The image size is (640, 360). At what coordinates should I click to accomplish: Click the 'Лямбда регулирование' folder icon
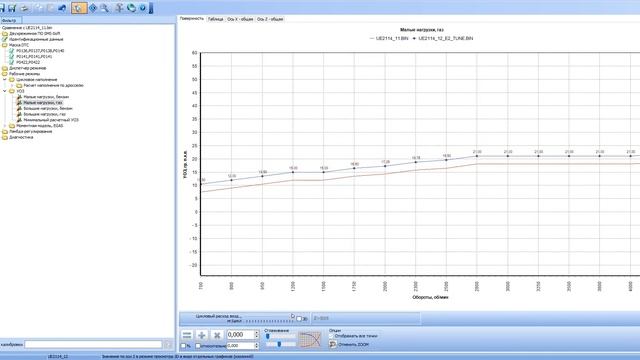(x=5, y=131)
